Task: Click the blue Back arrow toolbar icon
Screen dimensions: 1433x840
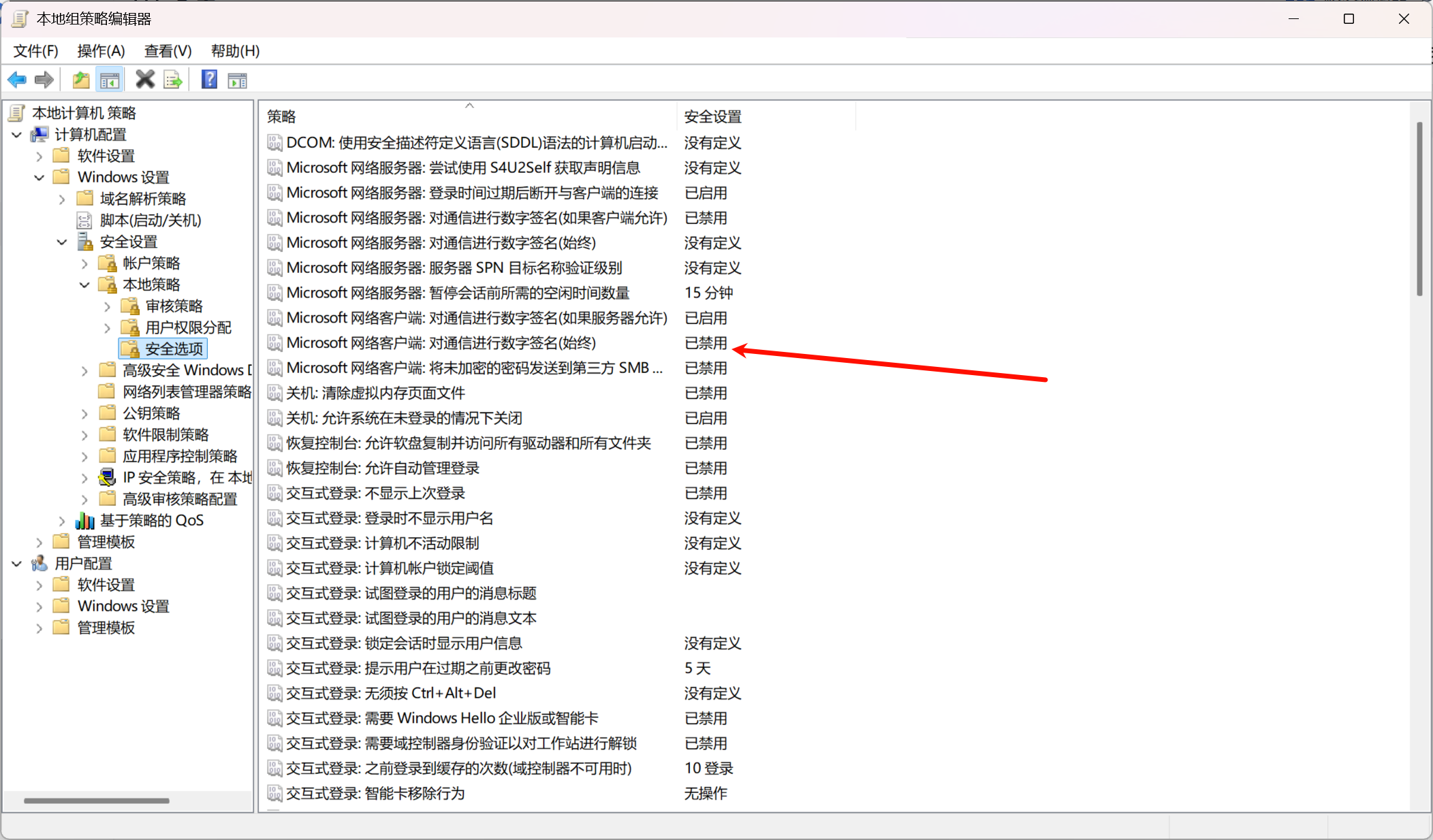Action: coord(17,80)
